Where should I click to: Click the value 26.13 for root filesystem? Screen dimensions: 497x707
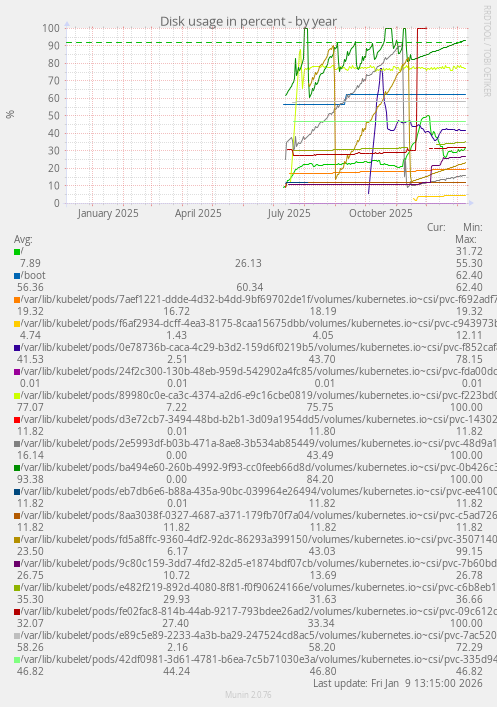[x=248, y=263]
